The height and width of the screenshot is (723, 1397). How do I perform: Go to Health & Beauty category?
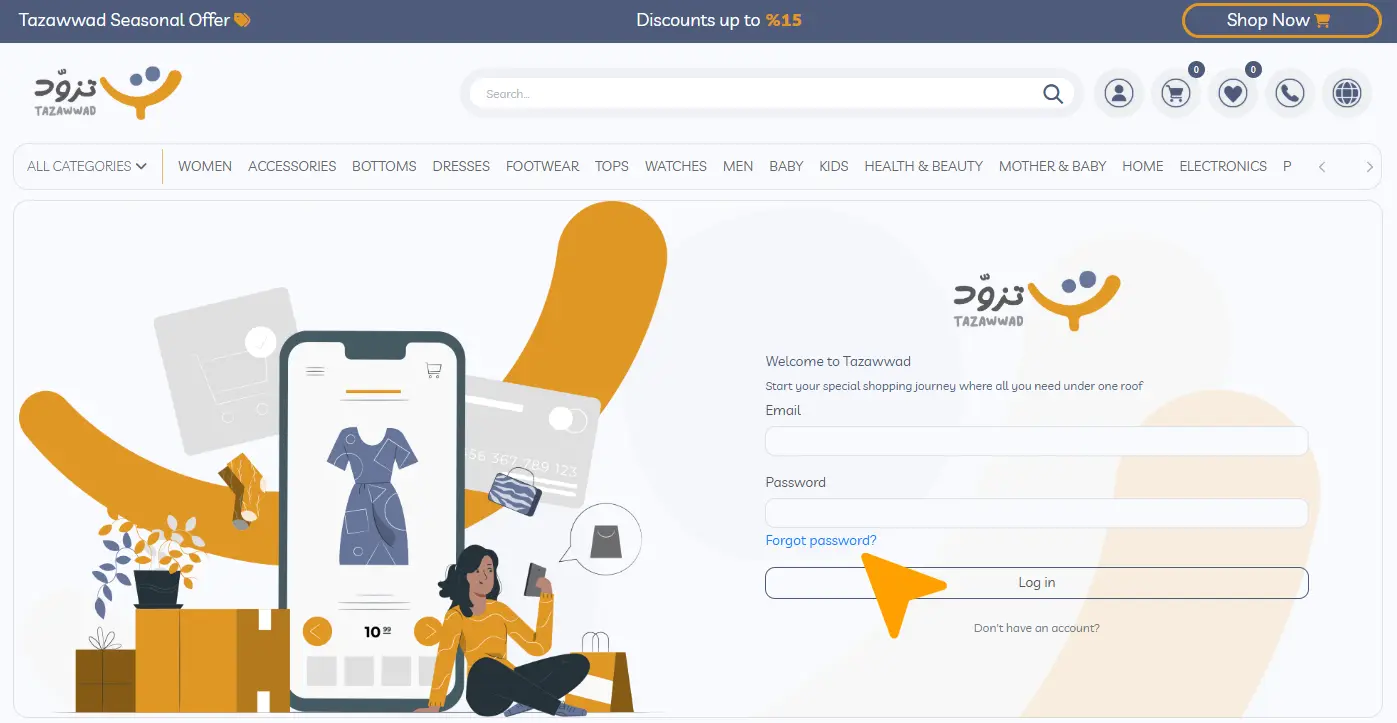click(923, 166)
